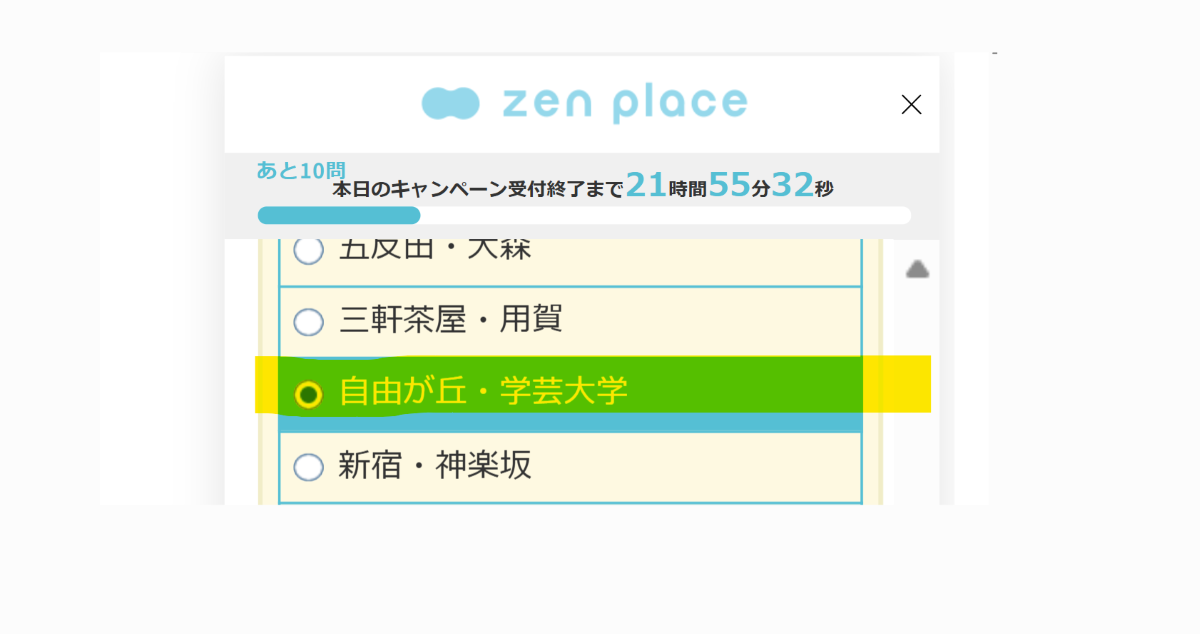The height and width of the screenshot is (634, 1200).
Task: Click the selected 自由が丘・学芸大学 radio button
Action: point(308,395)
